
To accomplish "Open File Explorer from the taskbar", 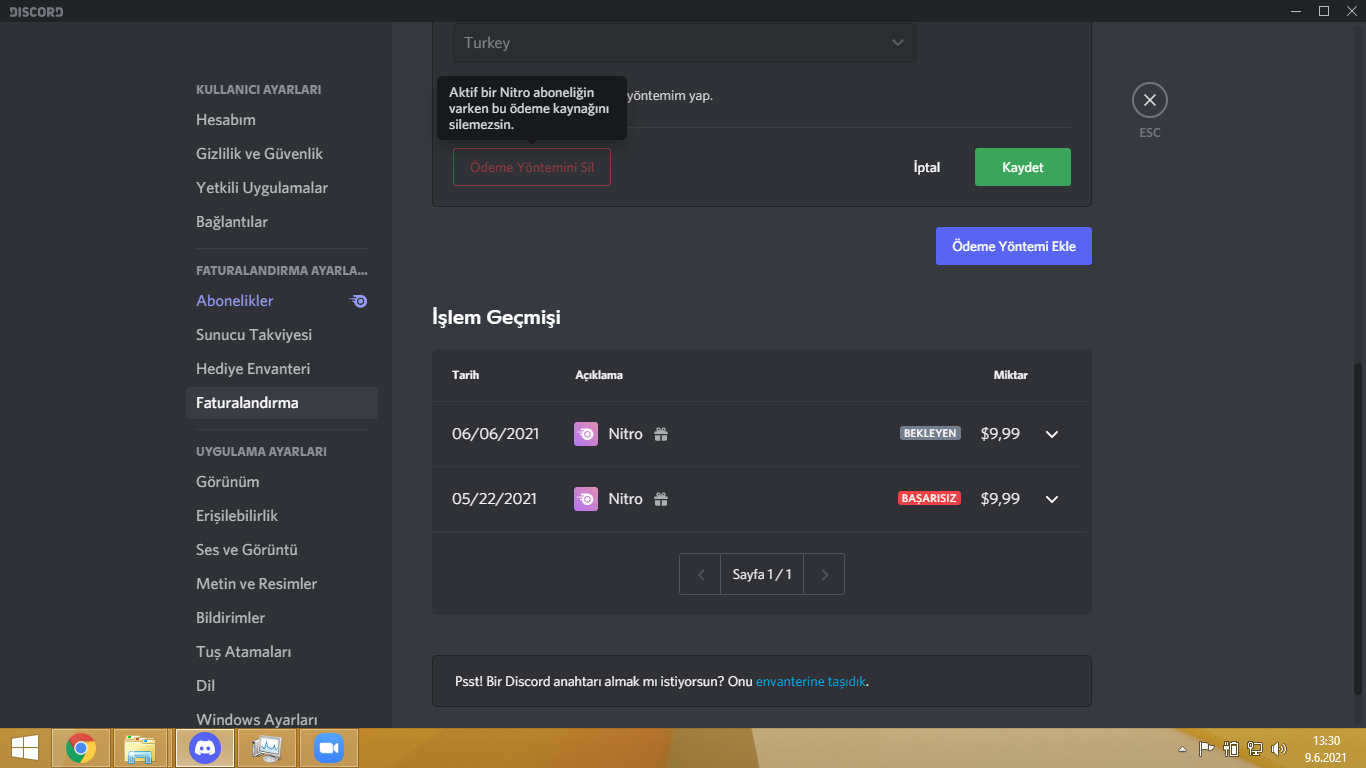I will [140, 748].
